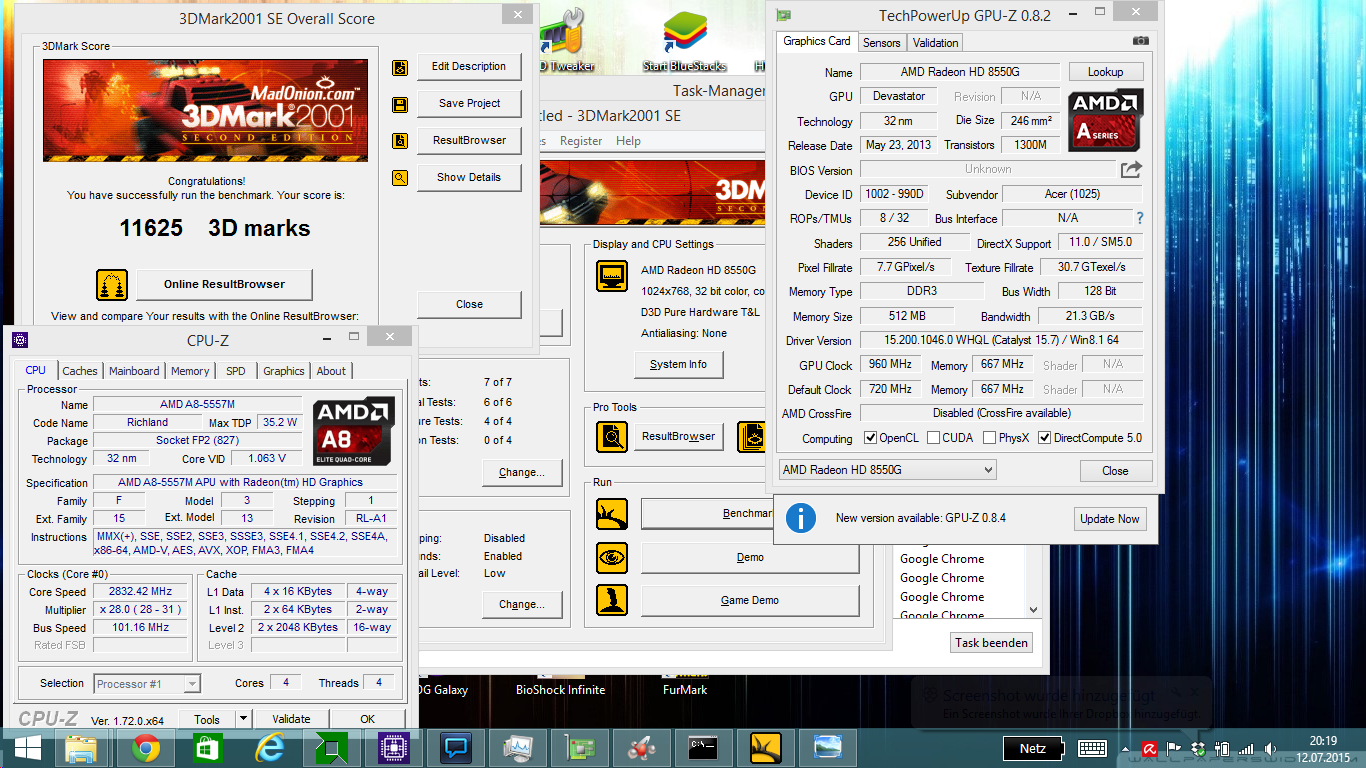
Task: Expand the CPU-Z Tools dropdown arrow
Action: click(x=243, y=718)
